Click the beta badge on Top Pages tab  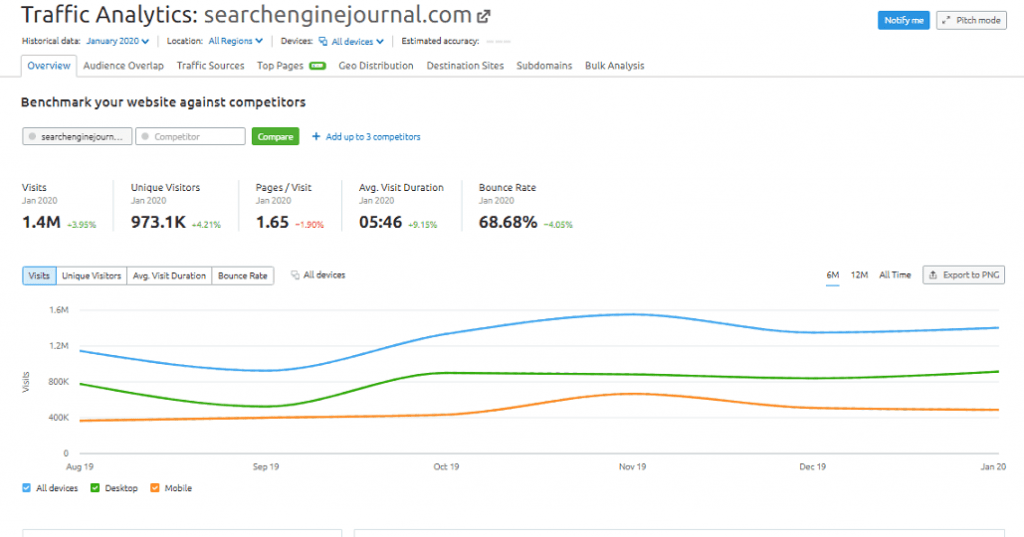click(x=317, y=65)
